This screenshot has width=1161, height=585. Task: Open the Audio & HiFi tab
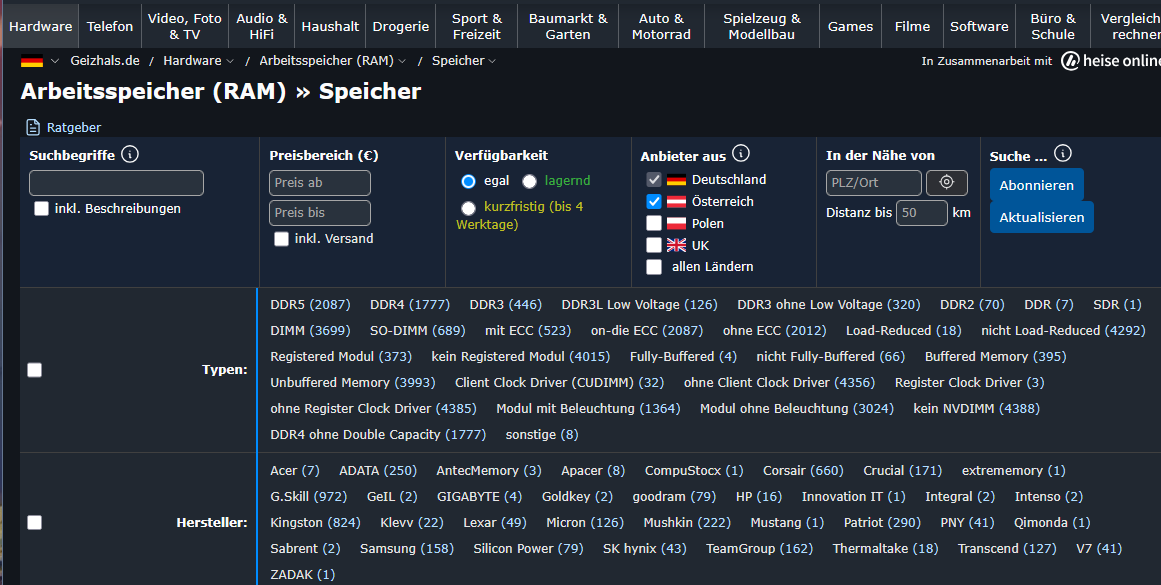coord(261,26)
